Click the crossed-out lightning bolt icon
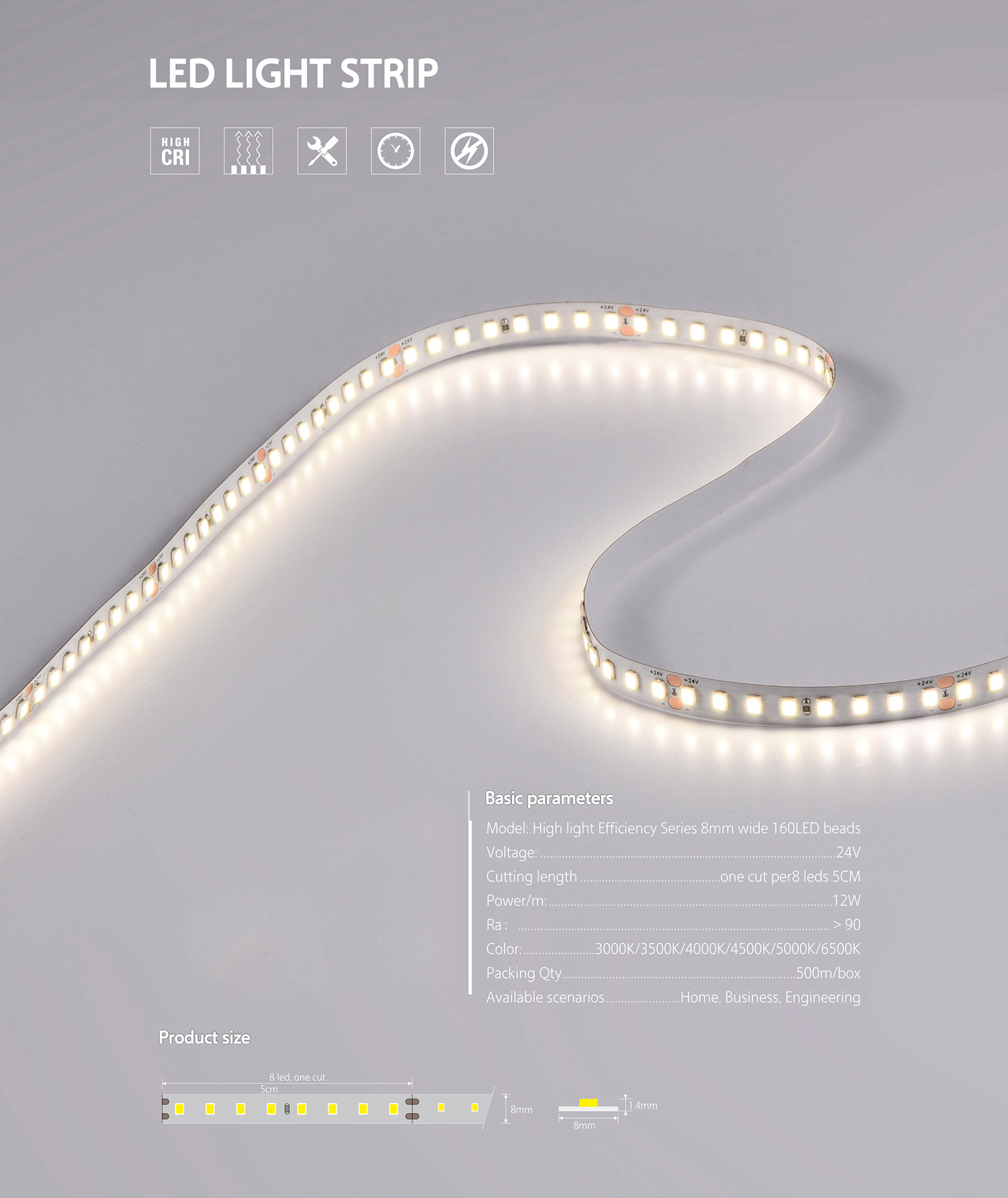 click(x=469, y=151)
